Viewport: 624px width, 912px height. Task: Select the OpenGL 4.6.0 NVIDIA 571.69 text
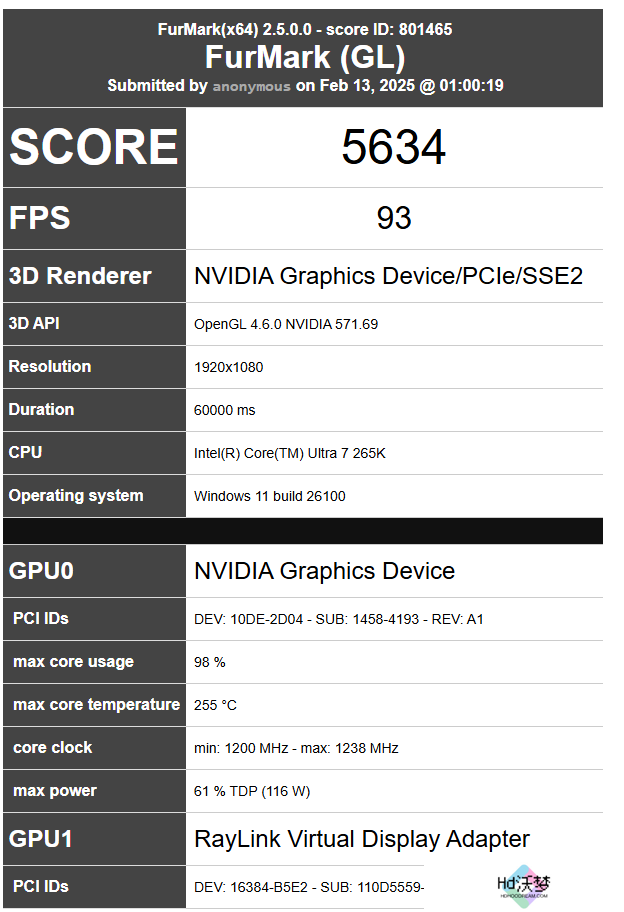pos(286,324)
